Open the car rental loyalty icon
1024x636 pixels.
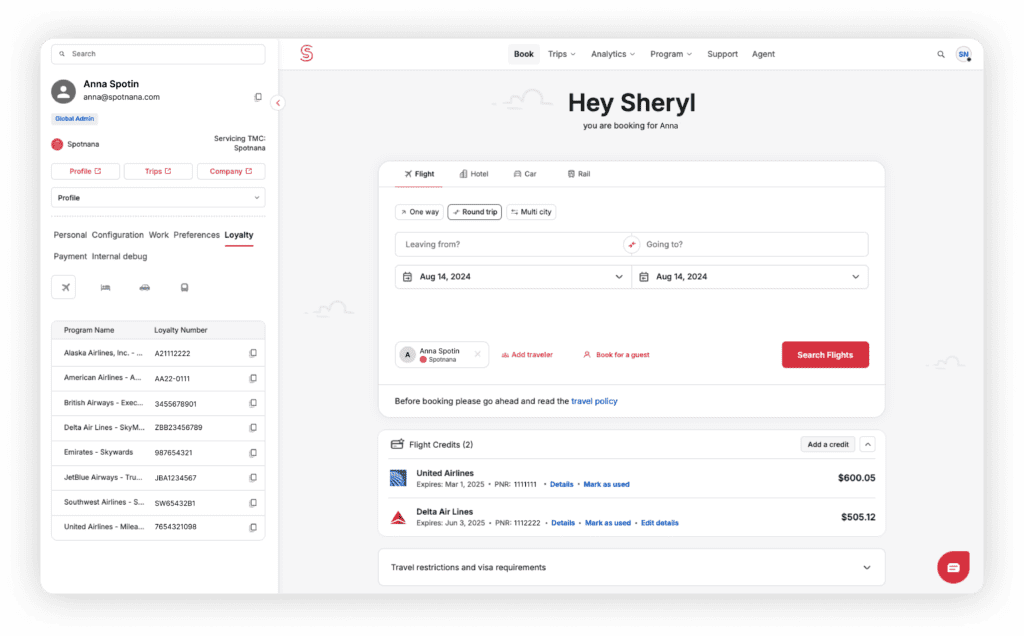[x=144, y=287]
